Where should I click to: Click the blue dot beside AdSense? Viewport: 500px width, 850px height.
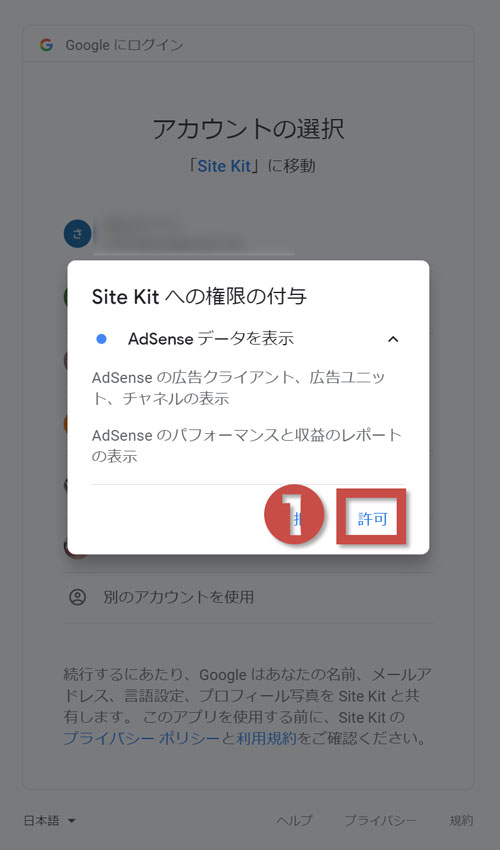point(101,339)
